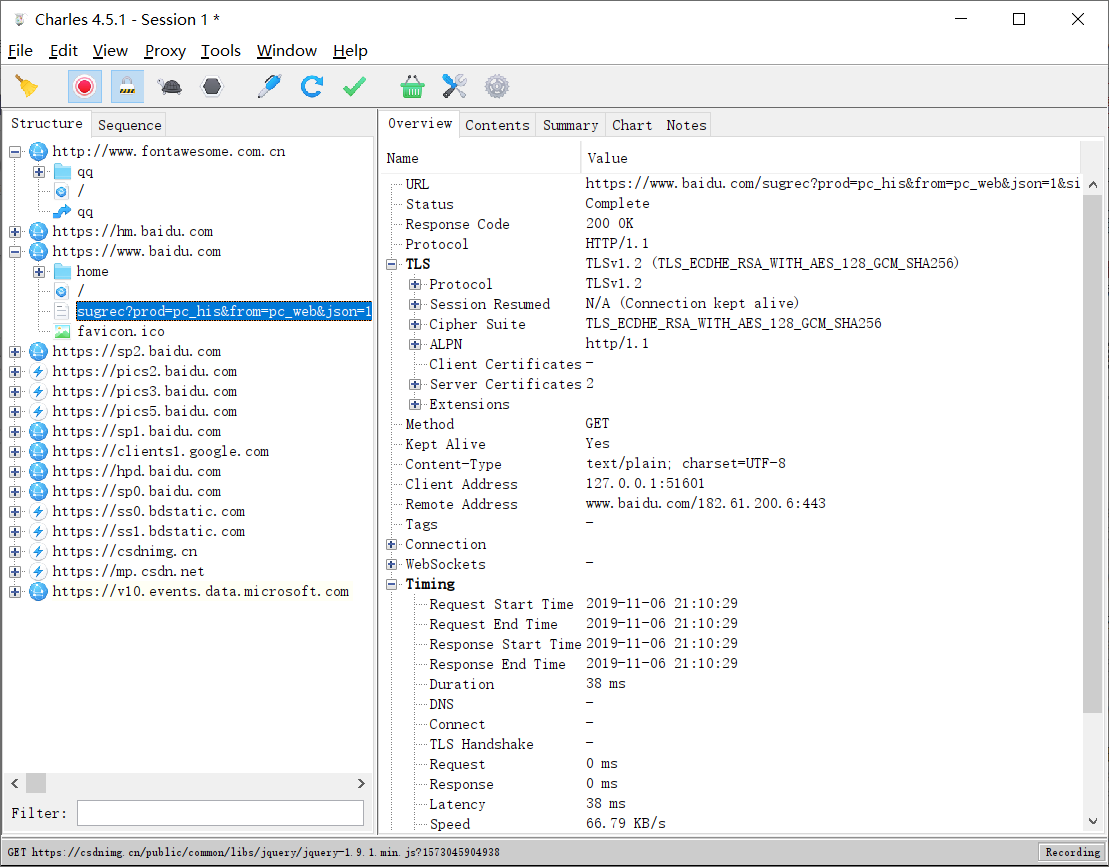Viewport: 1109px width, 867px height.
Task: Toggle recording with the red record icon
Action: 84,86
